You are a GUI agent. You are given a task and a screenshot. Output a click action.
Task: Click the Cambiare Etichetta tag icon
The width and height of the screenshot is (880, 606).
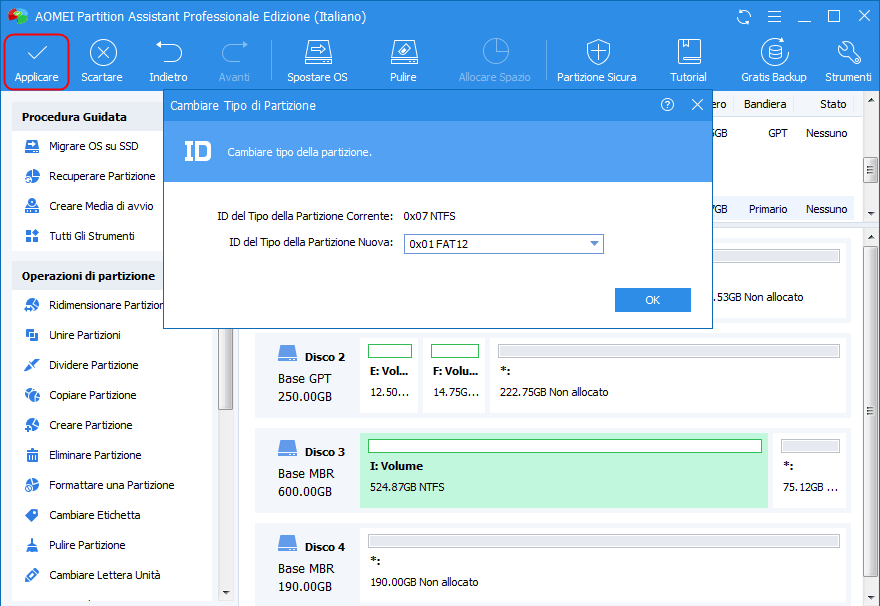point(32,515)
